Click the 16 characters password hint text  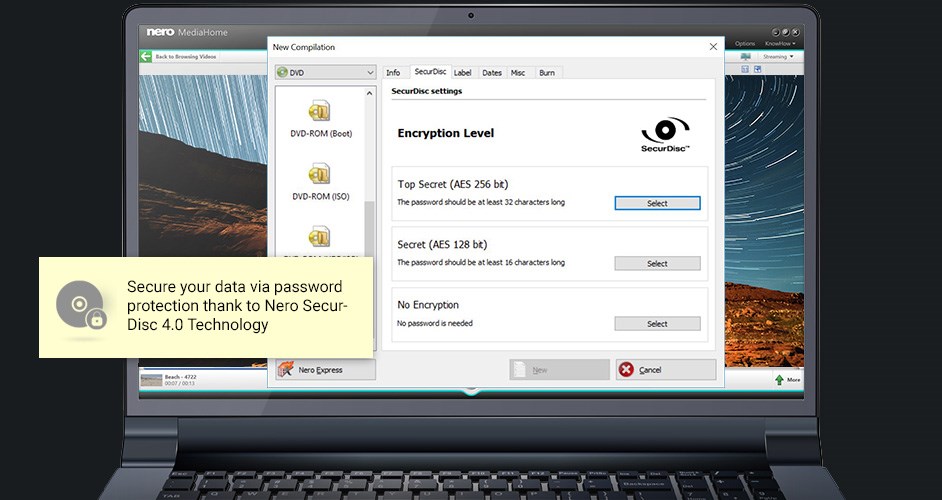[x=481, y=263]
